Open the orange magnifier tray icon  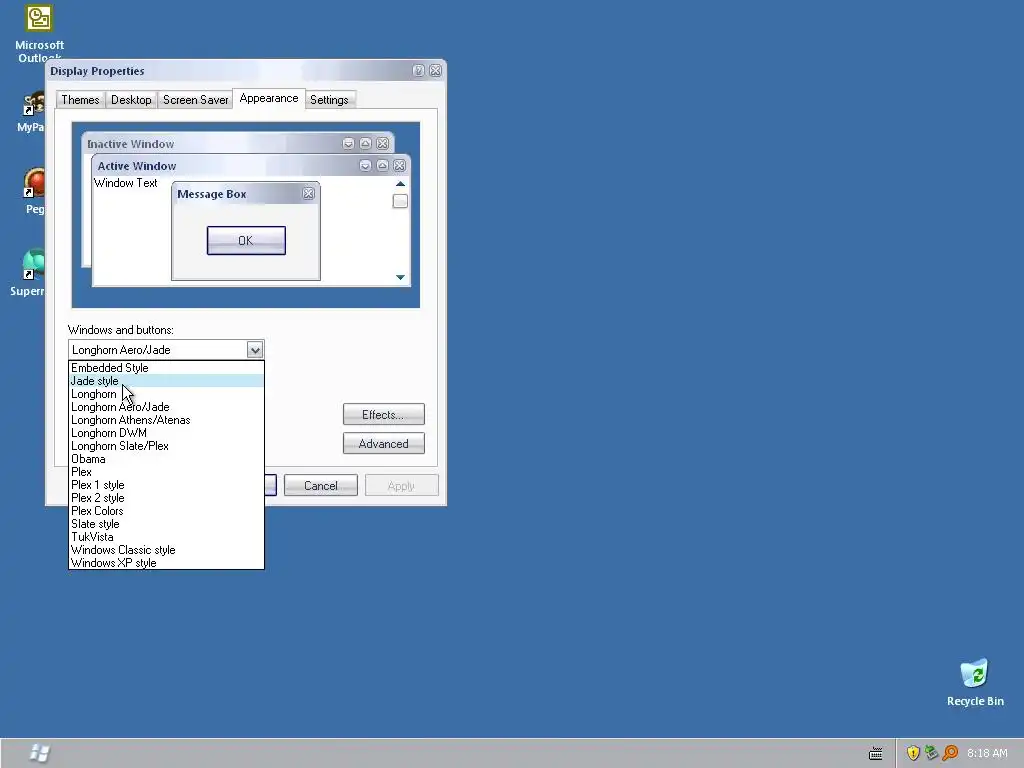tap(950, 753)
